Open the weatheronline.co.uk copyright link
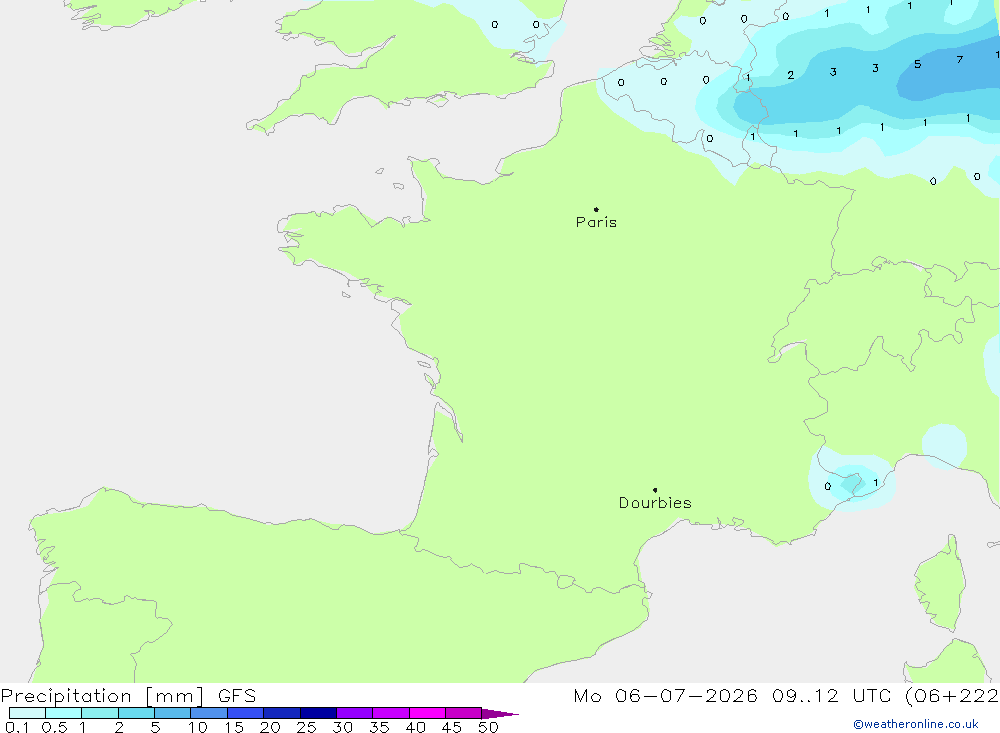 [x=915, y=724]
